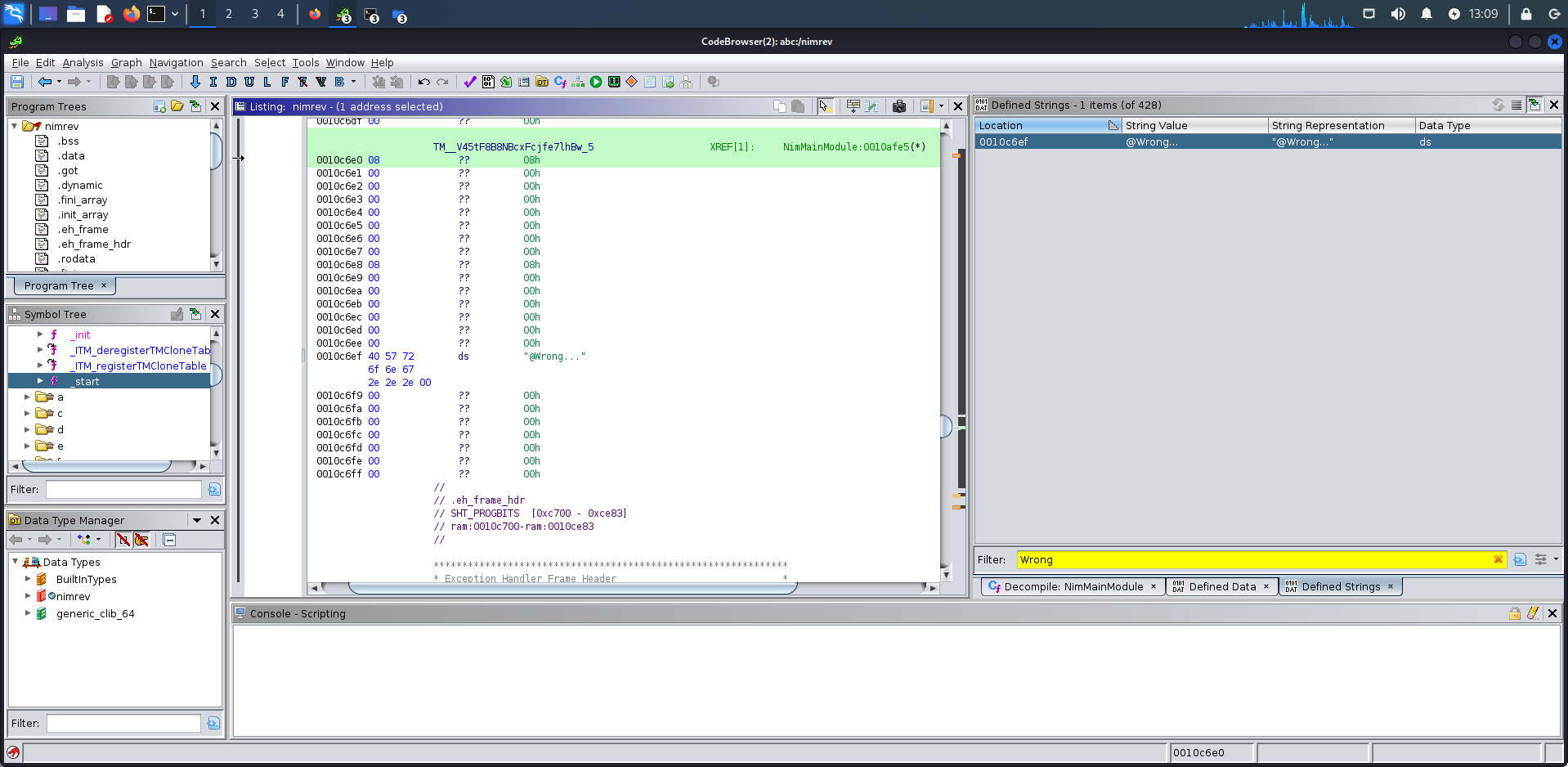Expand folder 'a' in Symbol Tree

click(27, 397)
